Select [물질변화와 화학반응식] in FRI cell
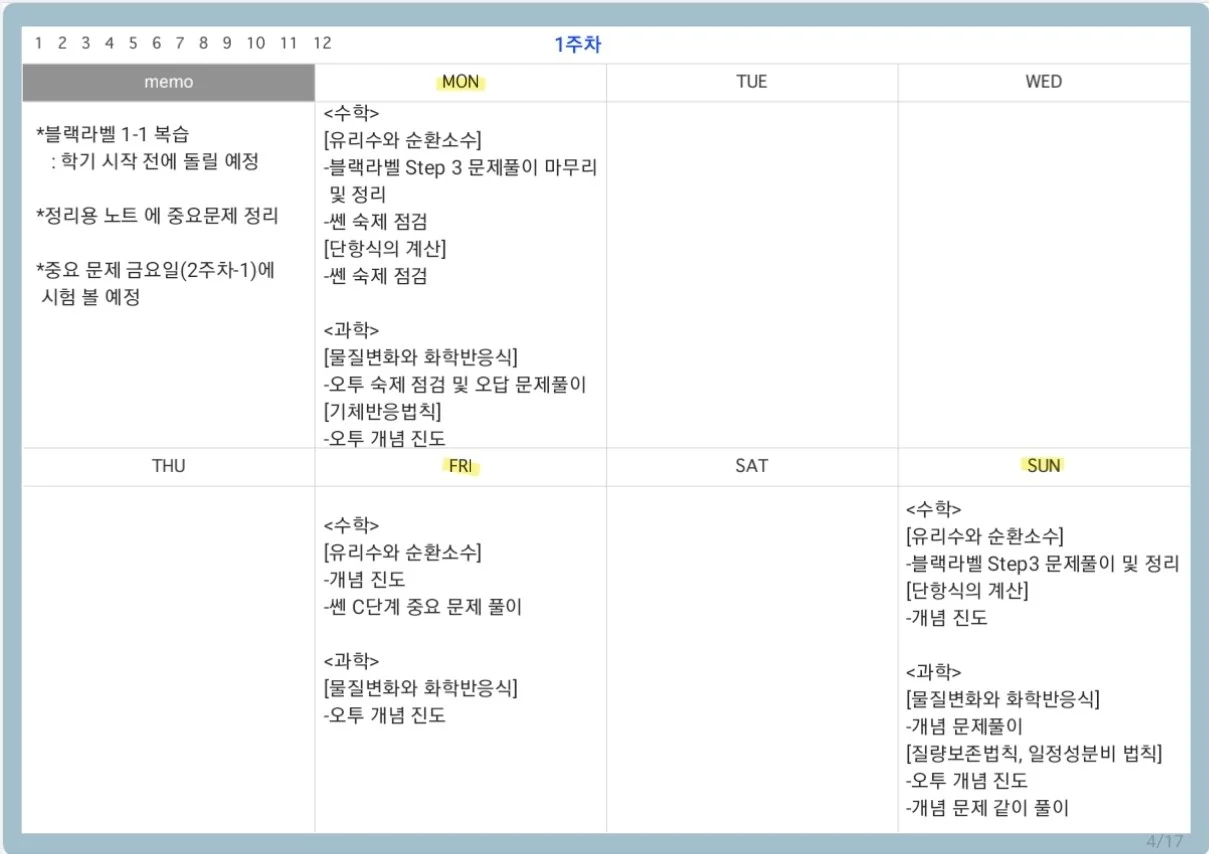 420,688
